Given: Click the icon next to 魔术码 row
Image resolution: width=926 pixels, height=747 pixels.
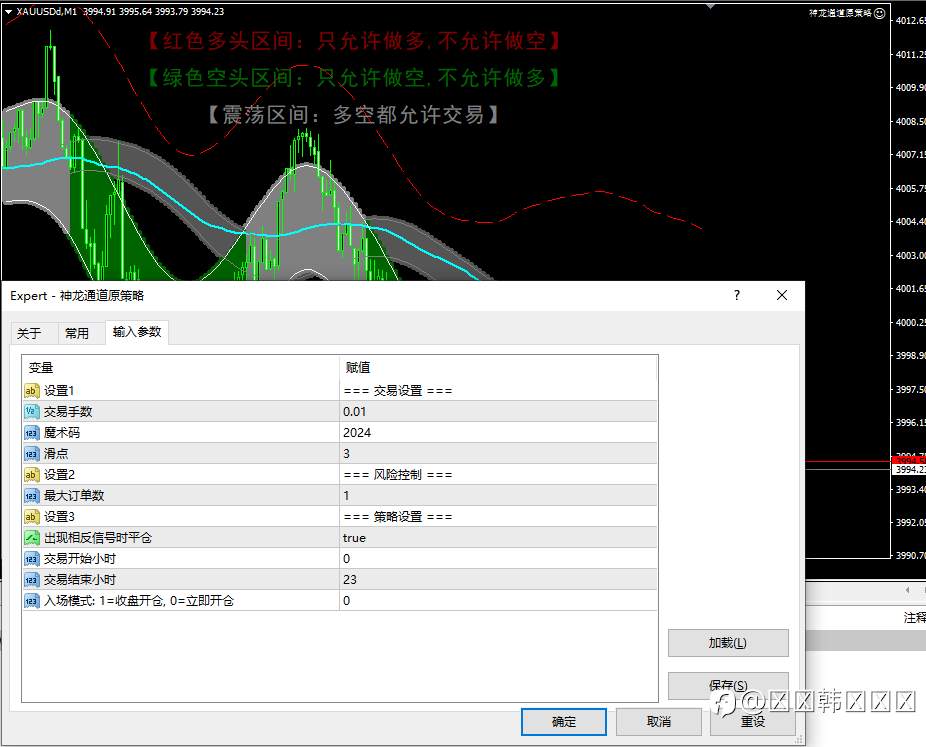Looking at the screenshot, I should 32,433.
